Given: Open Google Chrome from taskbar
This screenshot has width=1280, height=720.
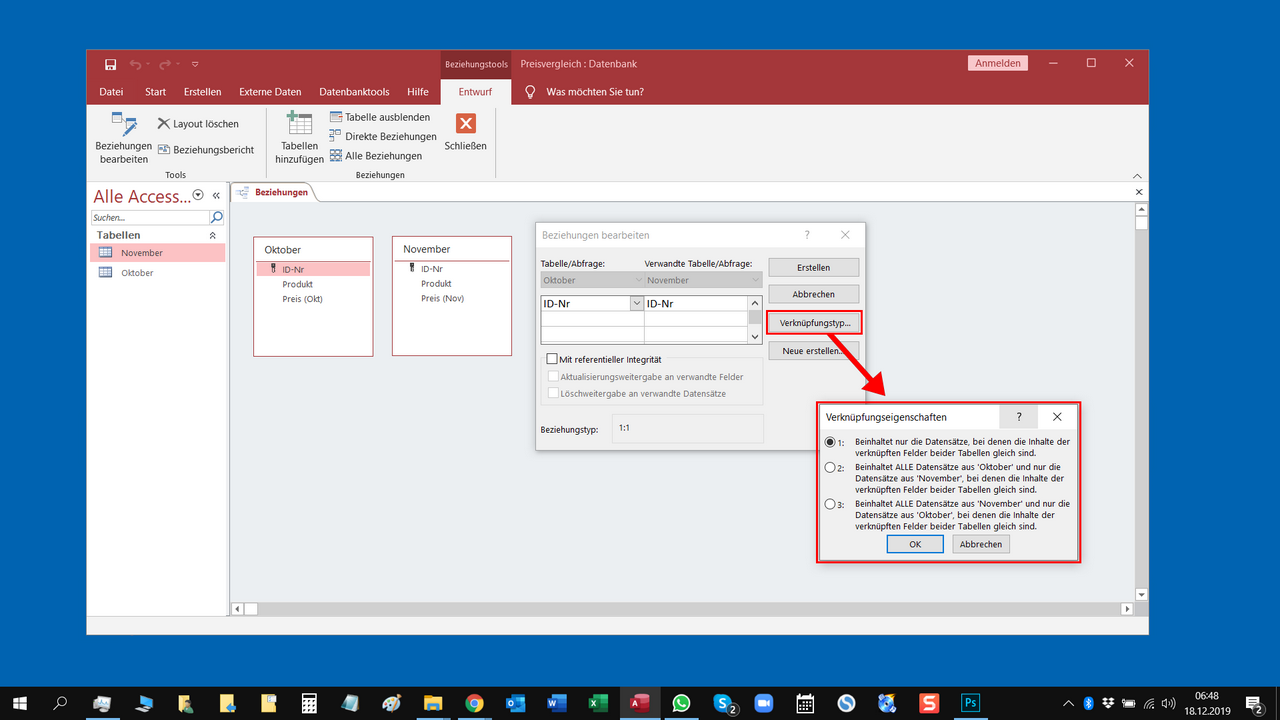Looking at the screenshot, I should 474,703.
